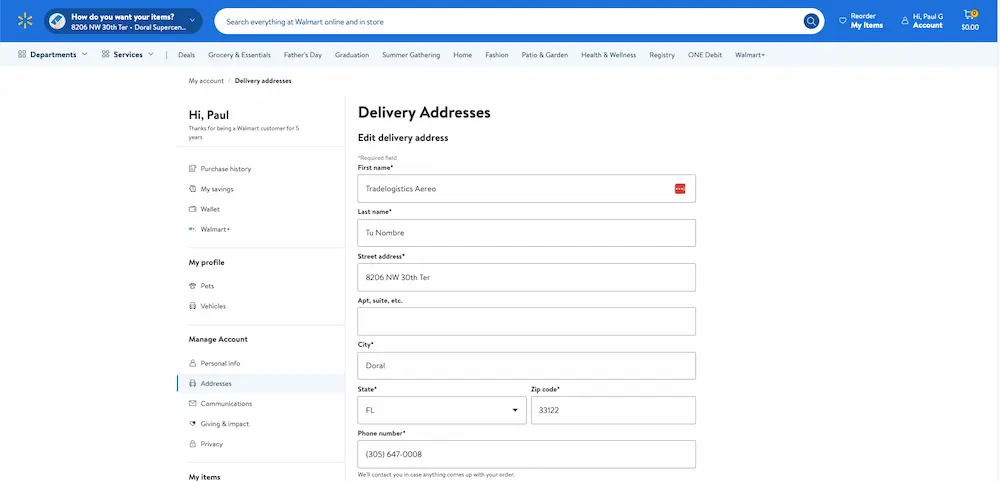Image resolution: width=1000 pixels, height=481 pixels.
Task: Click the Personal info icon
Action: (193, 364)
